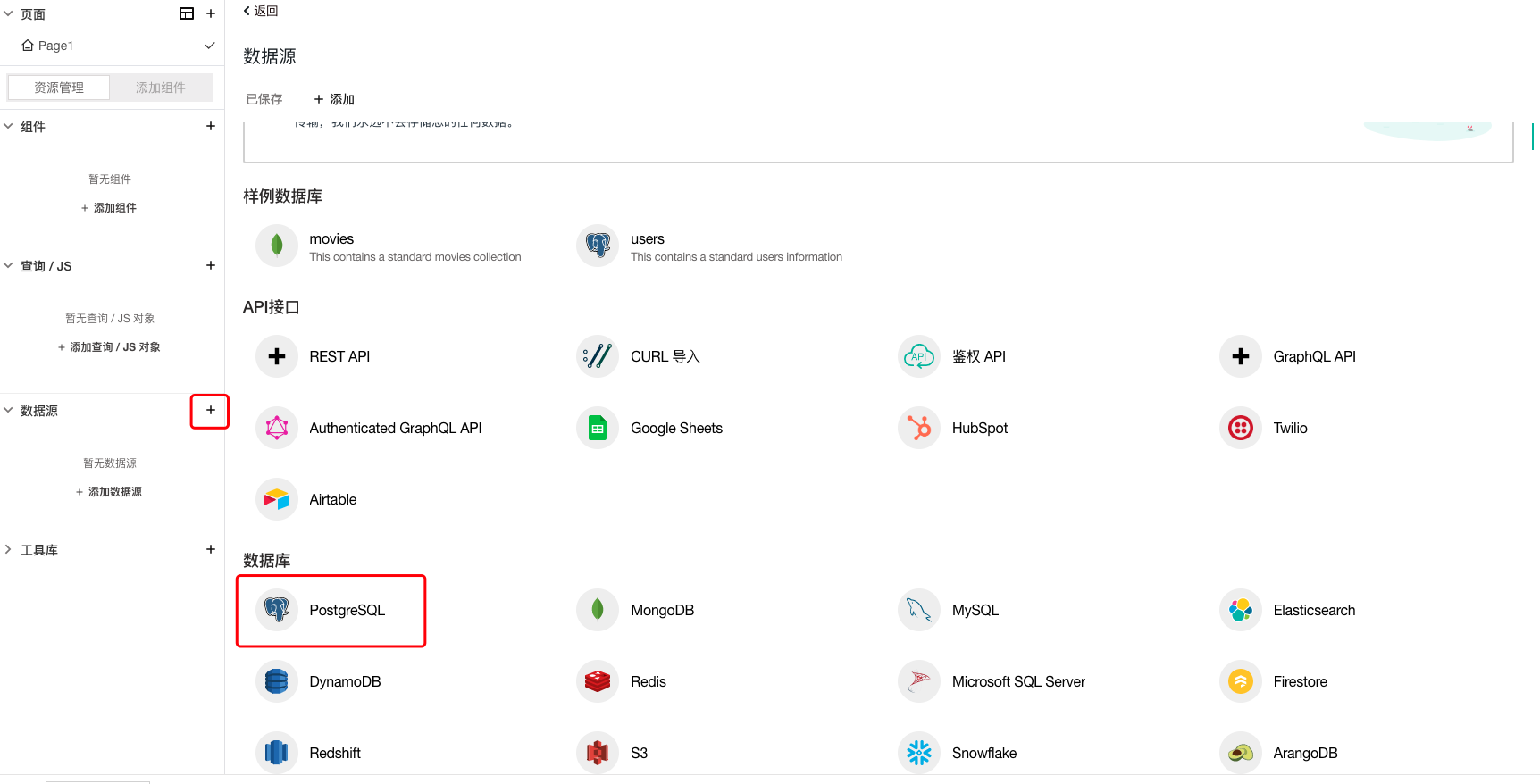The height and width of the screenshot is (784, 1540).
Task: Select the 资源管理 tab
Action: click(x=59, y=88)
